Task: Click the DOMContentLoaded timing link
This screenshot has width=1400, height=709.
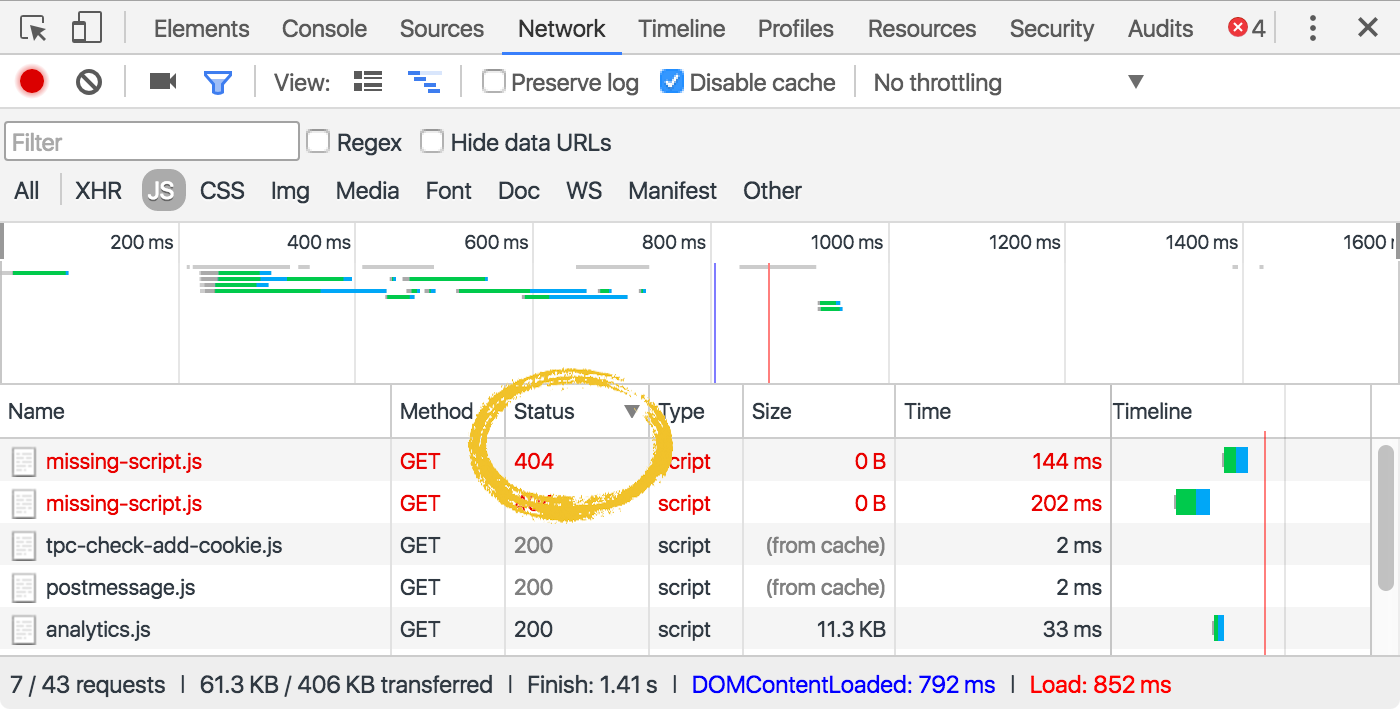Action: 843,684
